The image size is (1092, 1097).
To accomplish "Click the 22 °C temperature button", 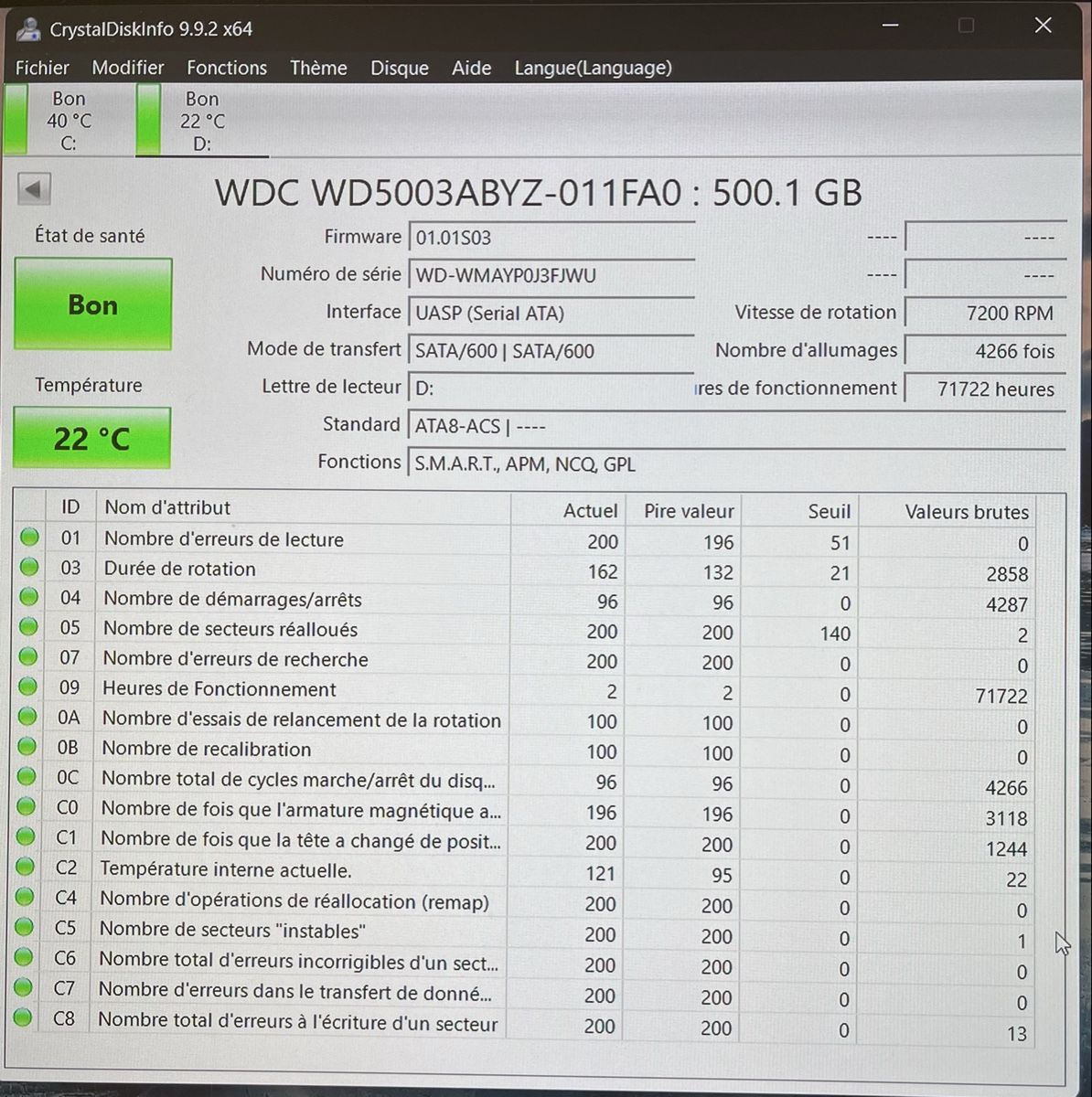I will pos(92,438).
